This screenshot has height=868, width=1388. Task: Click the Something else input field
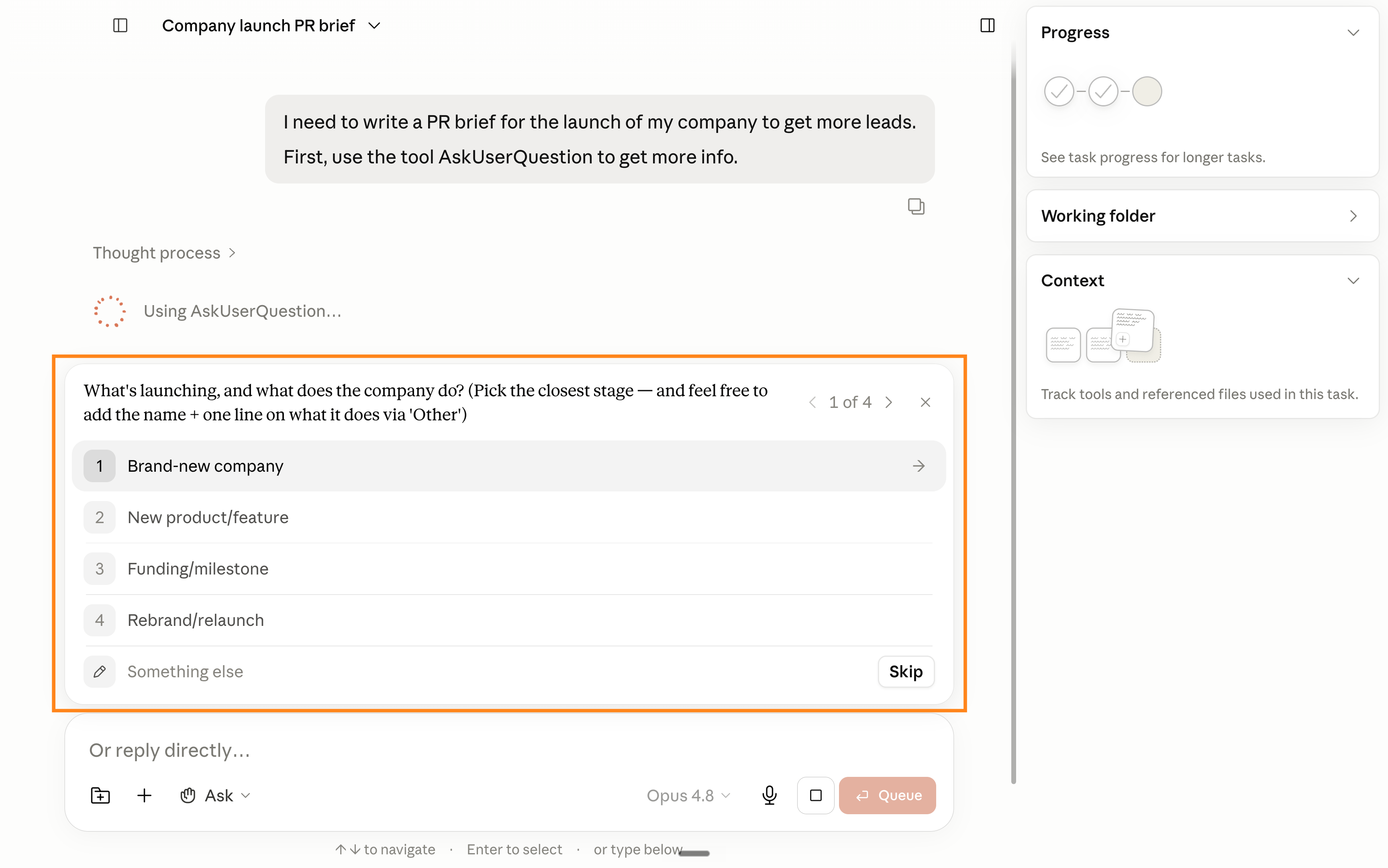pos(496,671)
